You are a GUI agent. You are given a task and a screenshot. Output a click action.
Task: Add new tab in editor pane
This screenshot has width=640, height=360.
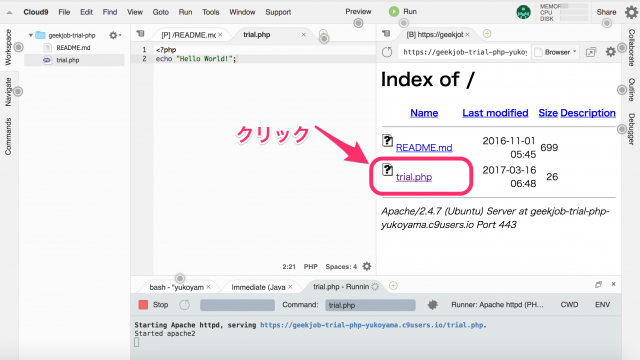point(323,33)
